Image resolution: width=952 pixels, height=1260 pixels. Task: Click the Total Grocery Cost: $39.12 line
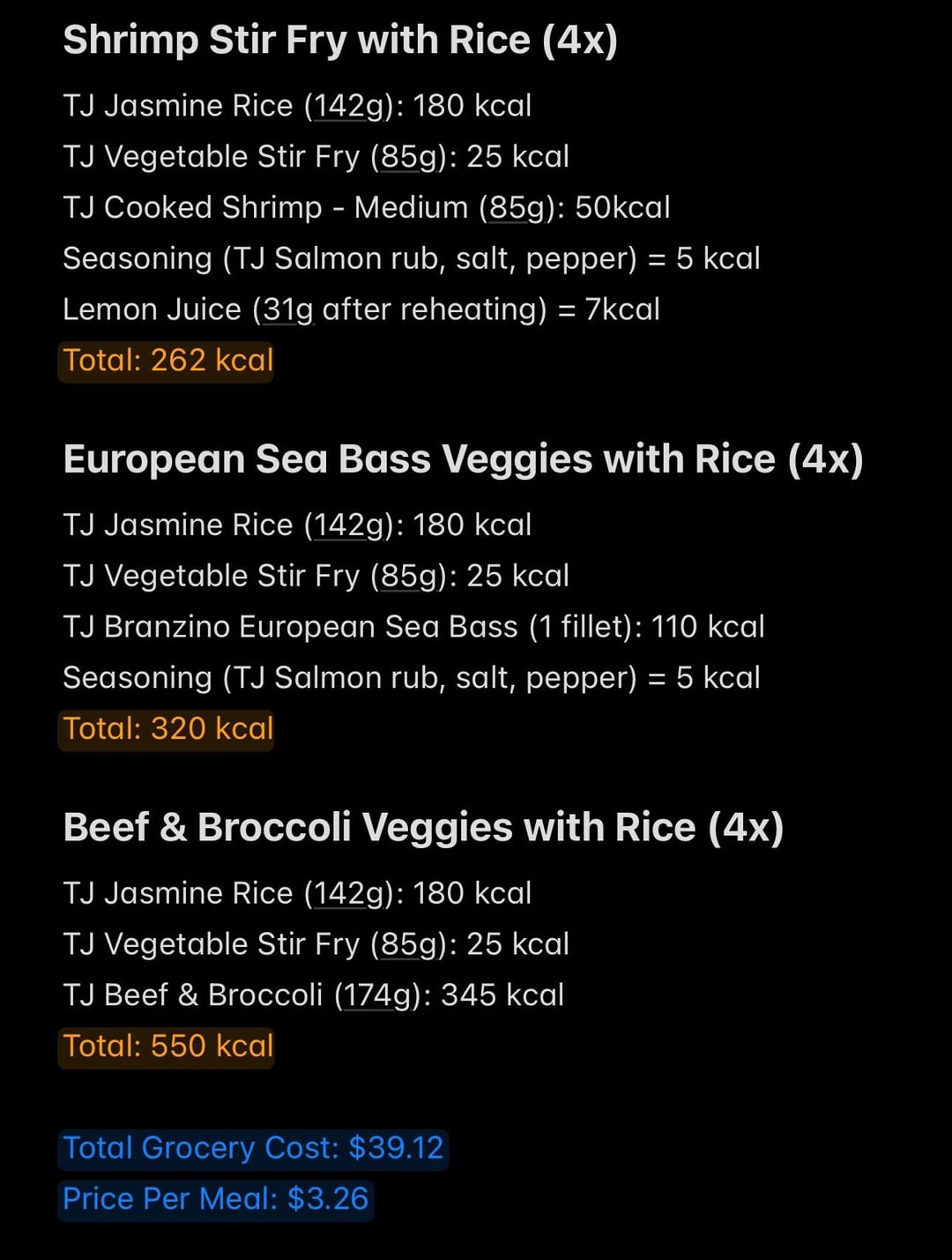253,1148
